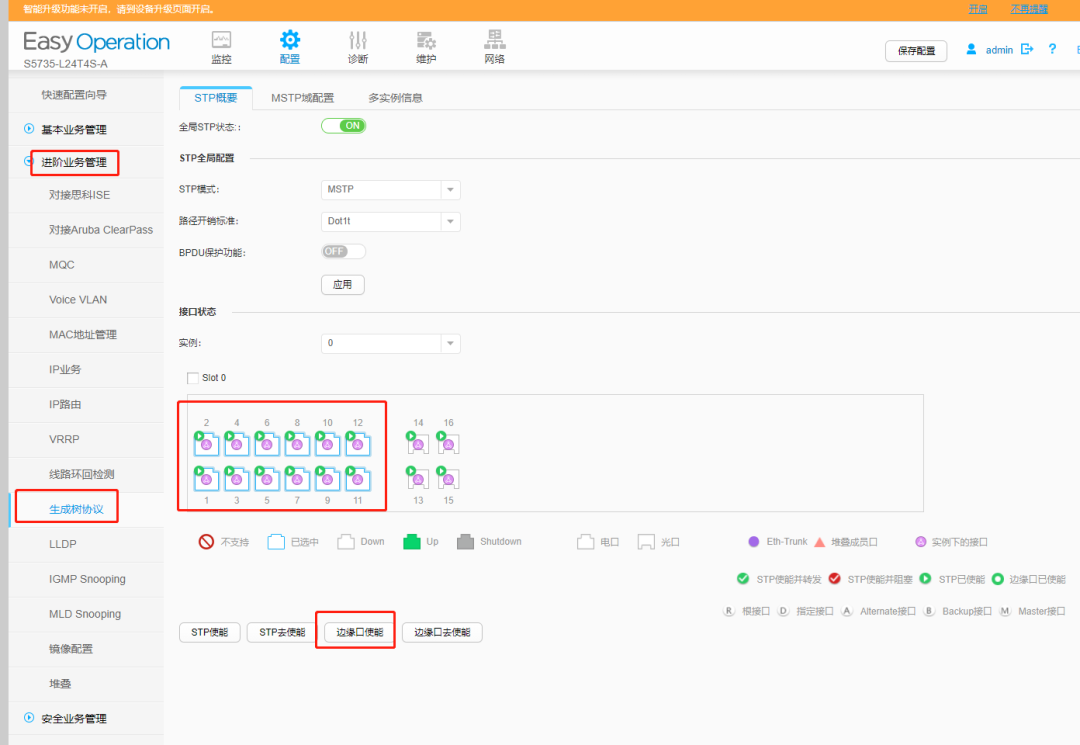Open MAC地址管理 in the sidebar
Image resolution: width=1080 pixels, height=745 pixels.
(x=86, y=335)
